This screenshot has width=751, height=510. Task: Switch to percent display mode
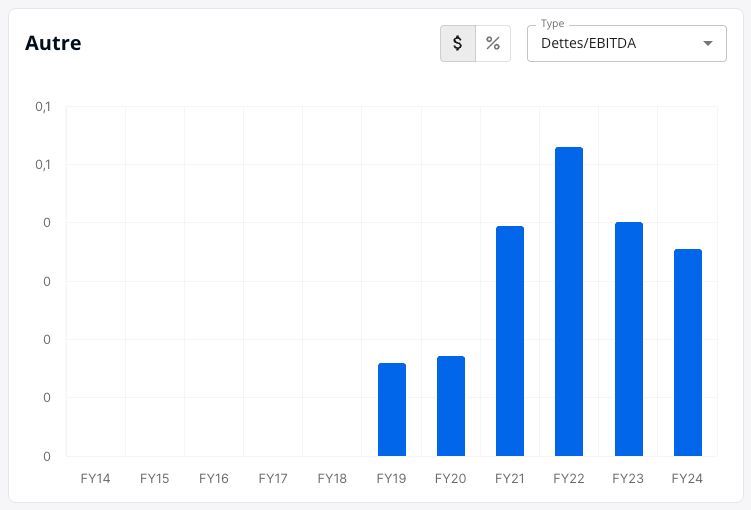pos(493,43)
